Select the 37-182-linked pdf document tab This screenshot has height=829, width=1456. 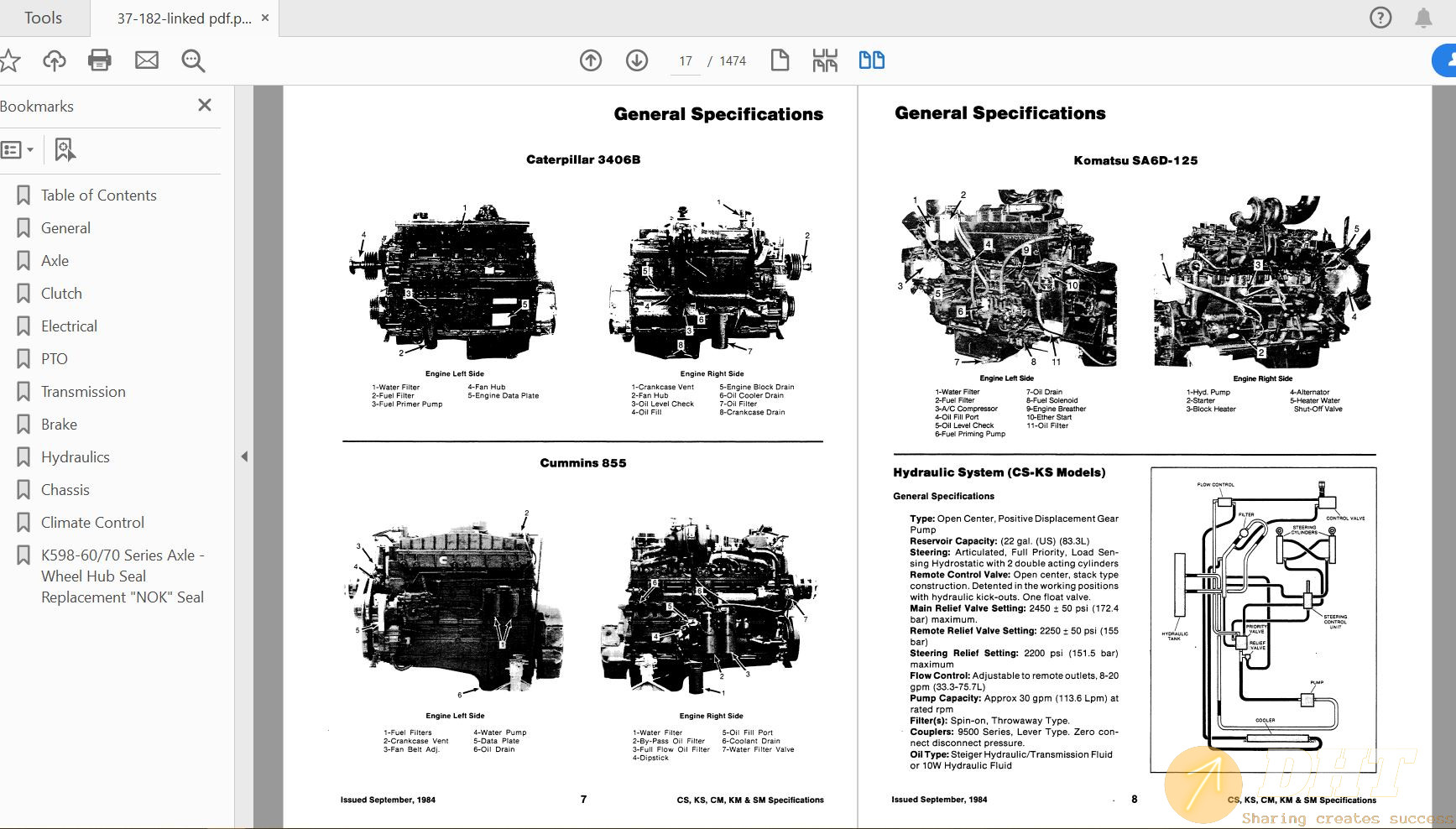coord(184,18)
